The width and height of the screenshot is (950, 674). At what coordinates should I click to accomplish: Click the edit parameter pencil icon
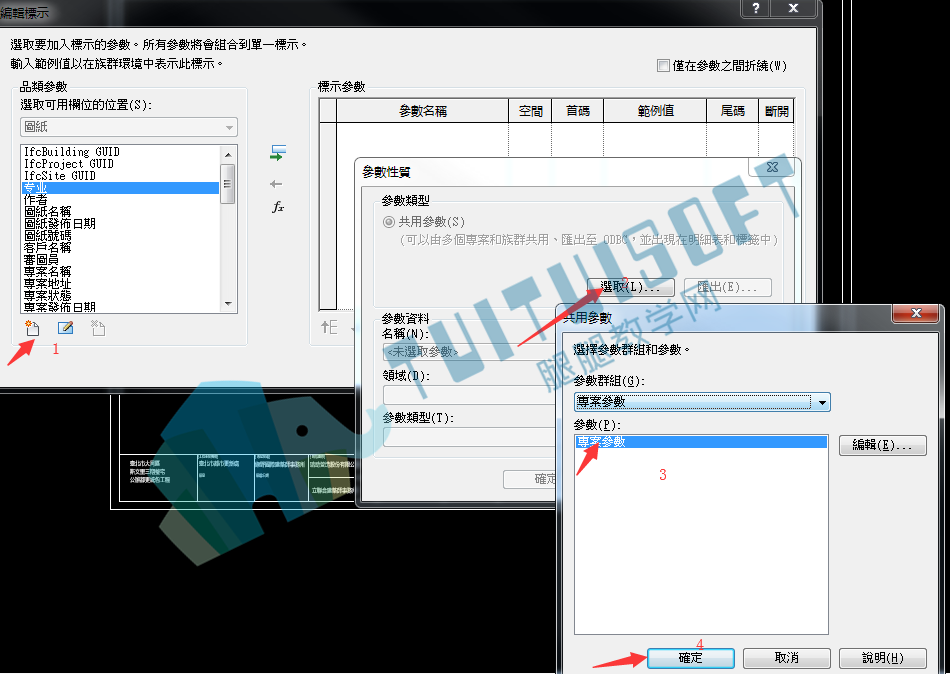coord(65,329)
